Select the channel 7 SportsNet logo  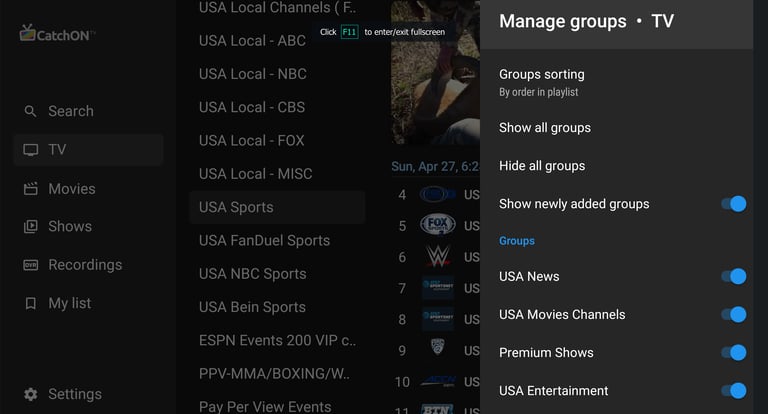[437, 288]
